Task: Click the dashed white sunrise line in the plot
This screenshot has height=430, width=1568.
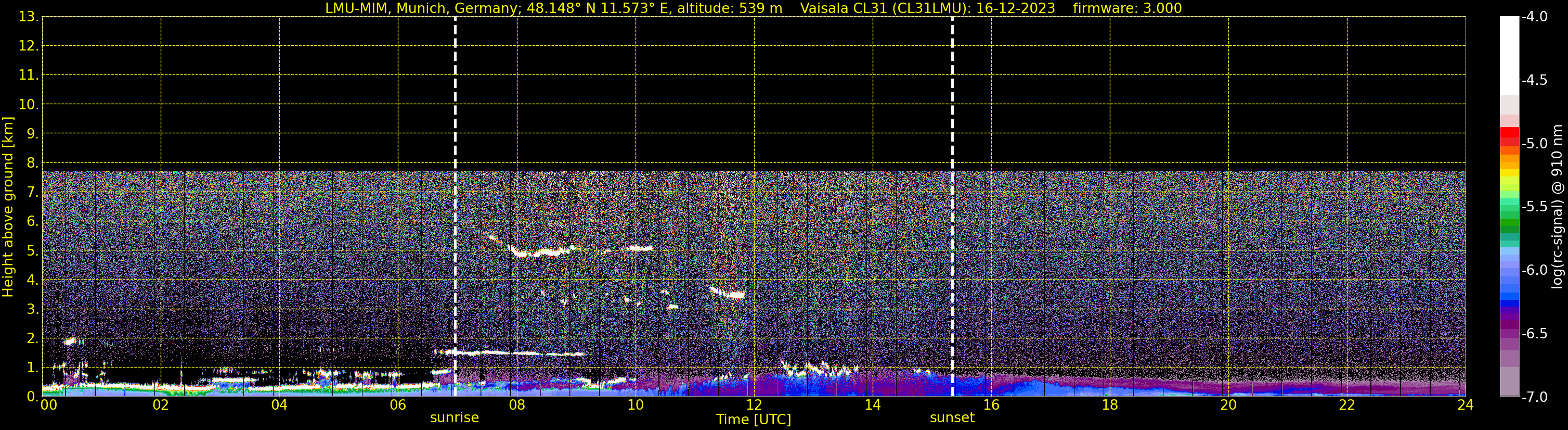Action: pos(455,207)
